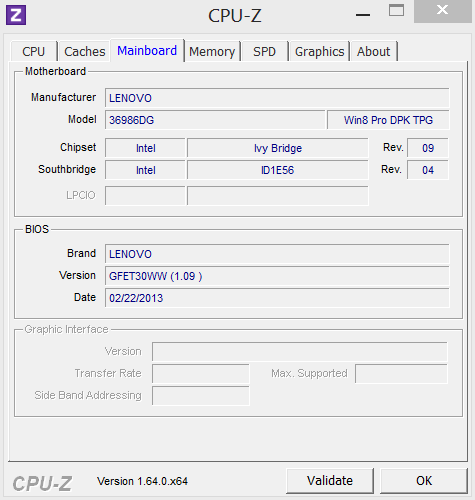Minimize the CPU-Z window
Image resolution: width=475 pixels, height=500 pixels.
click(x=363, y=15)
